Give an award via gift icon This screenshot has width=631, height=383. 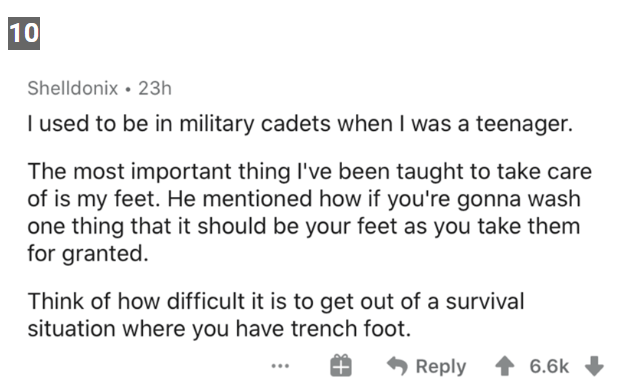[x=341, y=365]
